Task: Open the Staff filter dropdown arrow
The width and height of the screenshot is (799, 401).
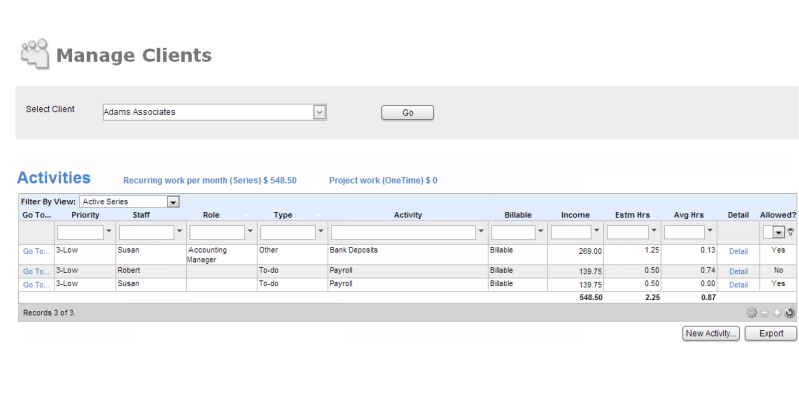Action: (179, 231)
